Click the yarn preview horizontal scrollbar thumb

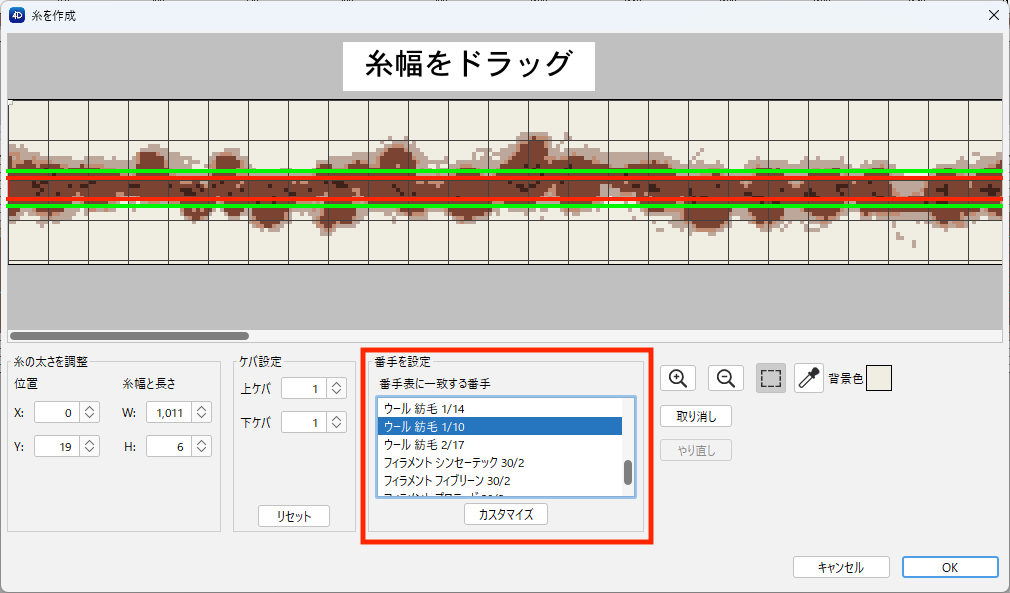pyautogui.click(x=129, y=336)
